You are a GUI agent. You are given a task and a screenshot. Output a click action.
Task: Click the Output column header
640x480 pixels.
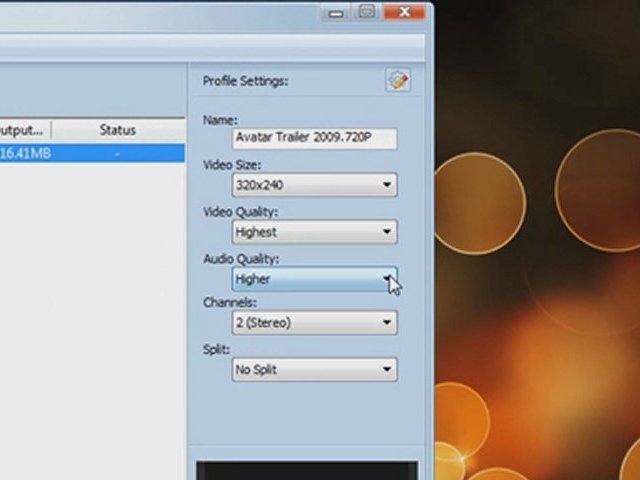24,130
